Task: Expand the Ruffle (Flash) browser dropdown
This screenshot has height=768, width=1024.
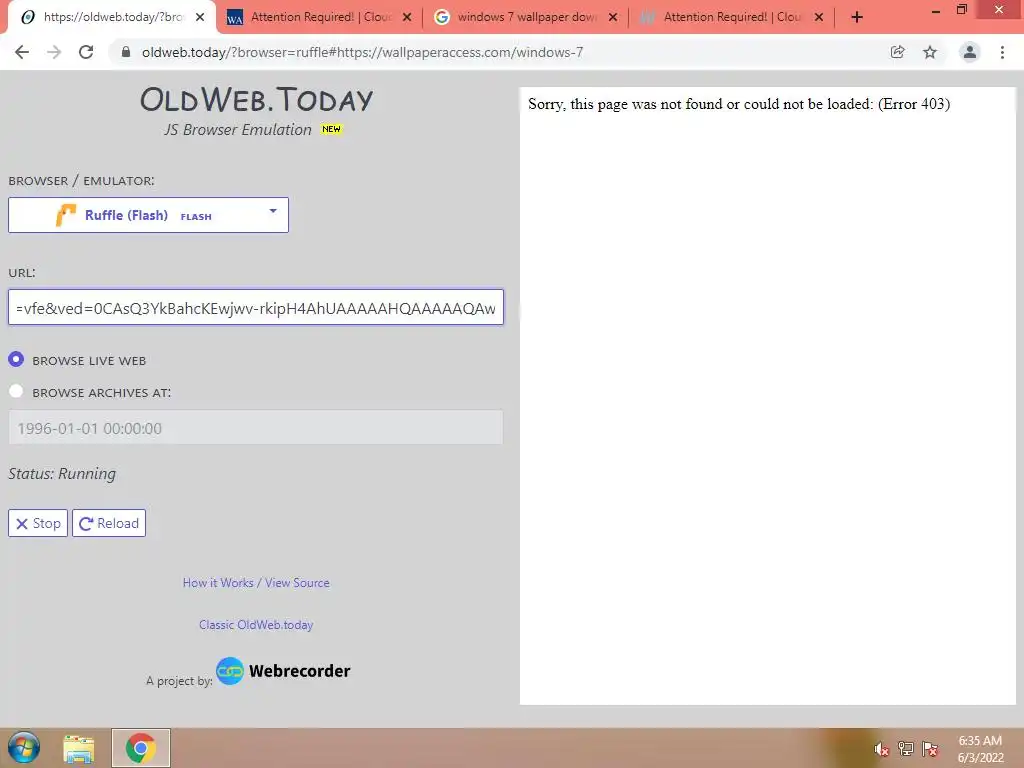Action: coord(148,215)
